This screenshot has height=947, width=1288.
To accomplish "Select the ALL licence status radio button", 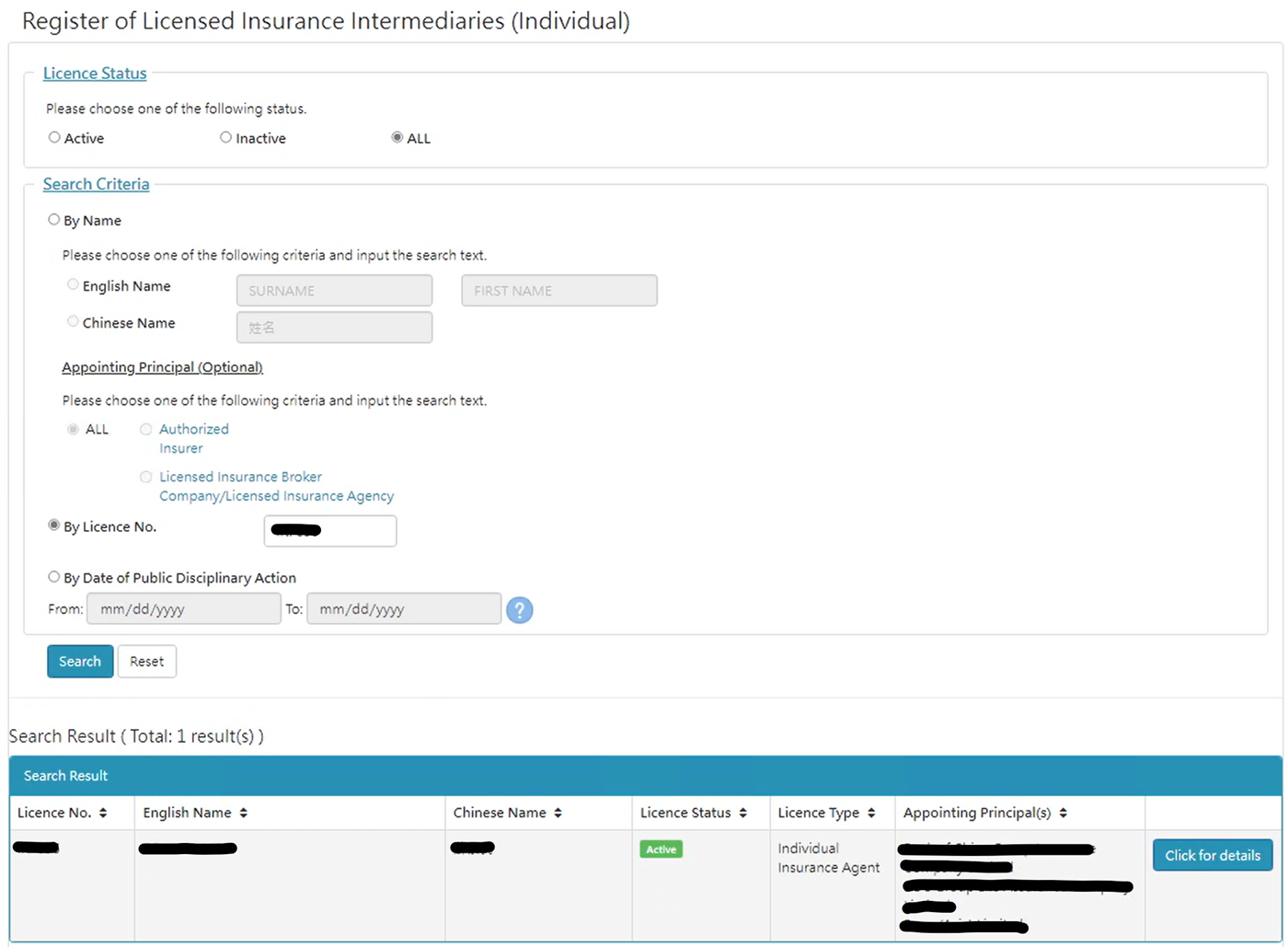I will pyautogui.click(x=397, y=137).
